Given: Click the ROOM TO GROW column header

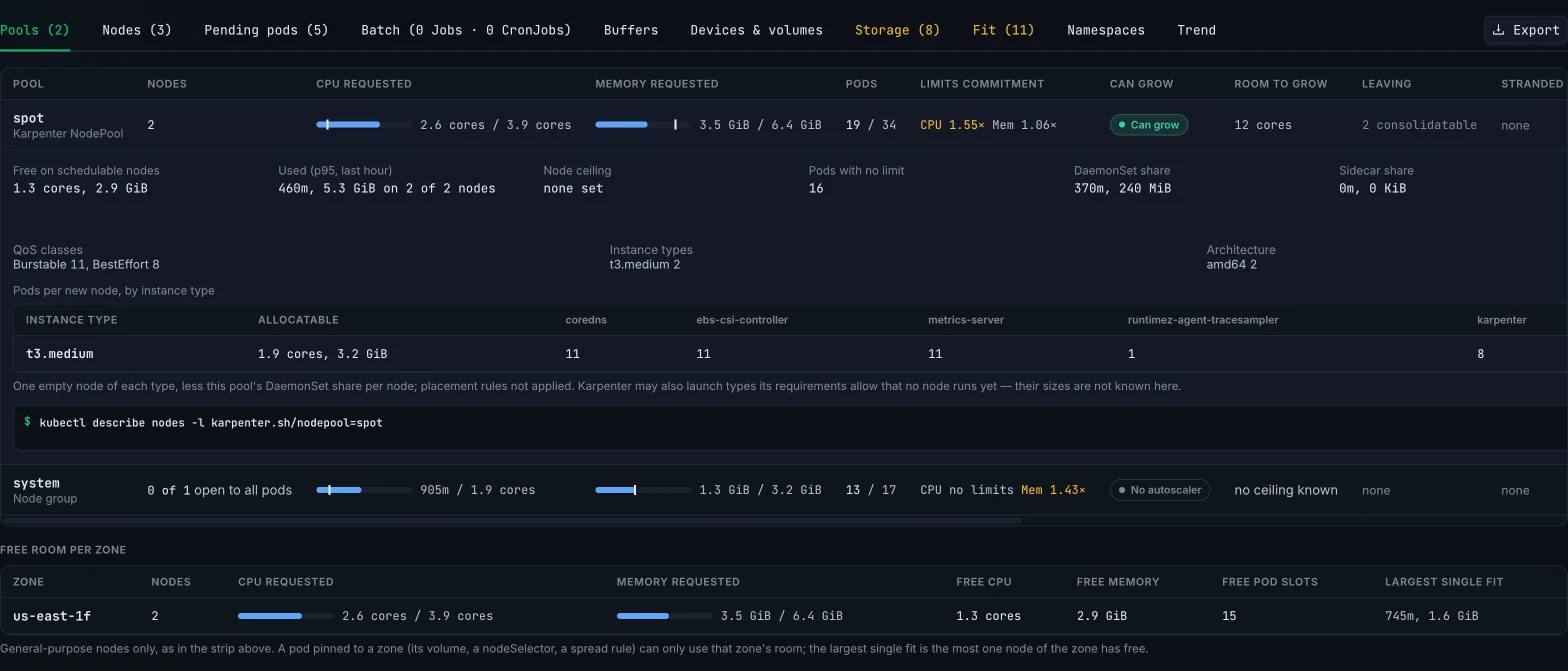Looking at the screenshot, I should pyautogui.click(x=1281, y=84).
